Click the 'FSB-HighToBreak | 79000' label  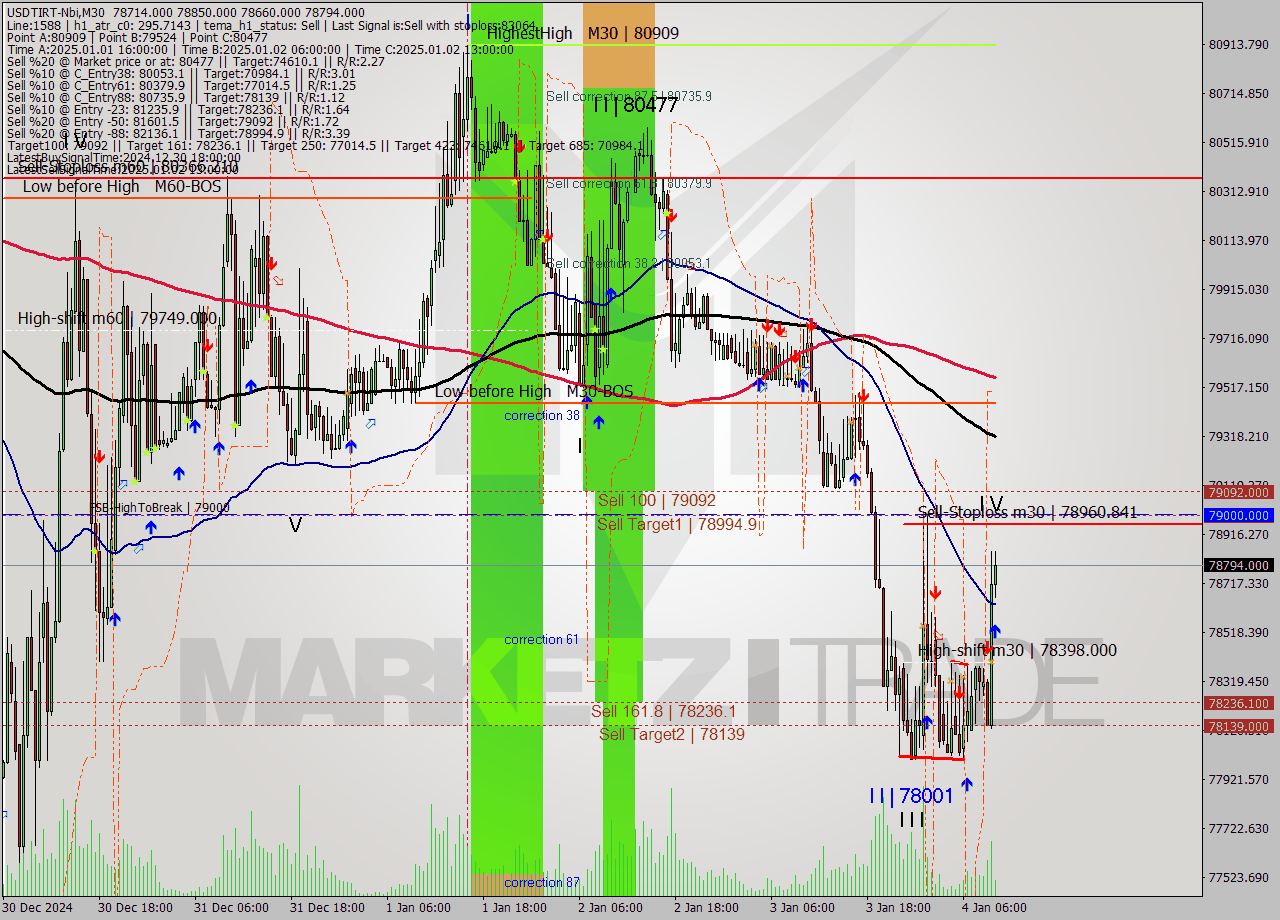click(160, 508)
